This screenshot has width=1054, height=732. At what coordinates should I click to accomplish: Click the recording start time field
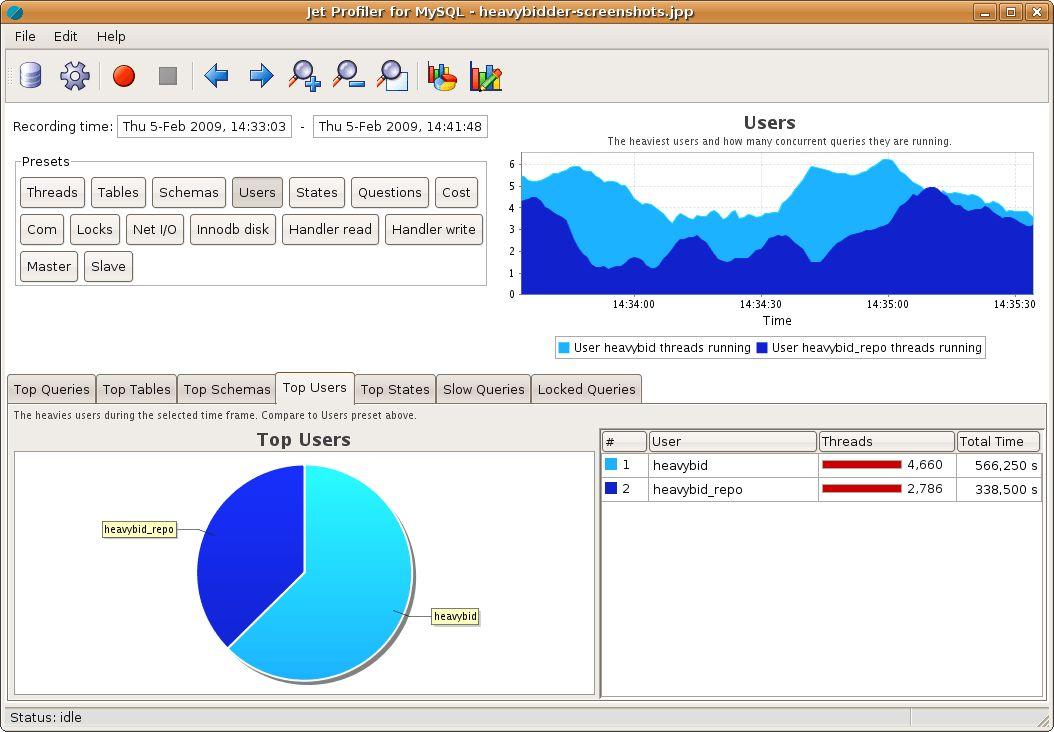(x=204, y=126)
